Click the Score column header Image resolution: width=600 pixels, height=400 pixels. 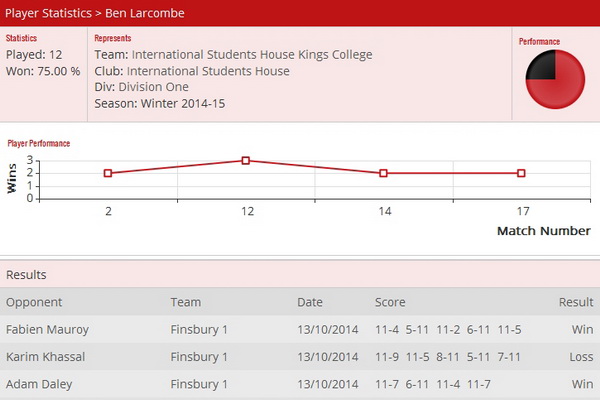pos(390,302)
